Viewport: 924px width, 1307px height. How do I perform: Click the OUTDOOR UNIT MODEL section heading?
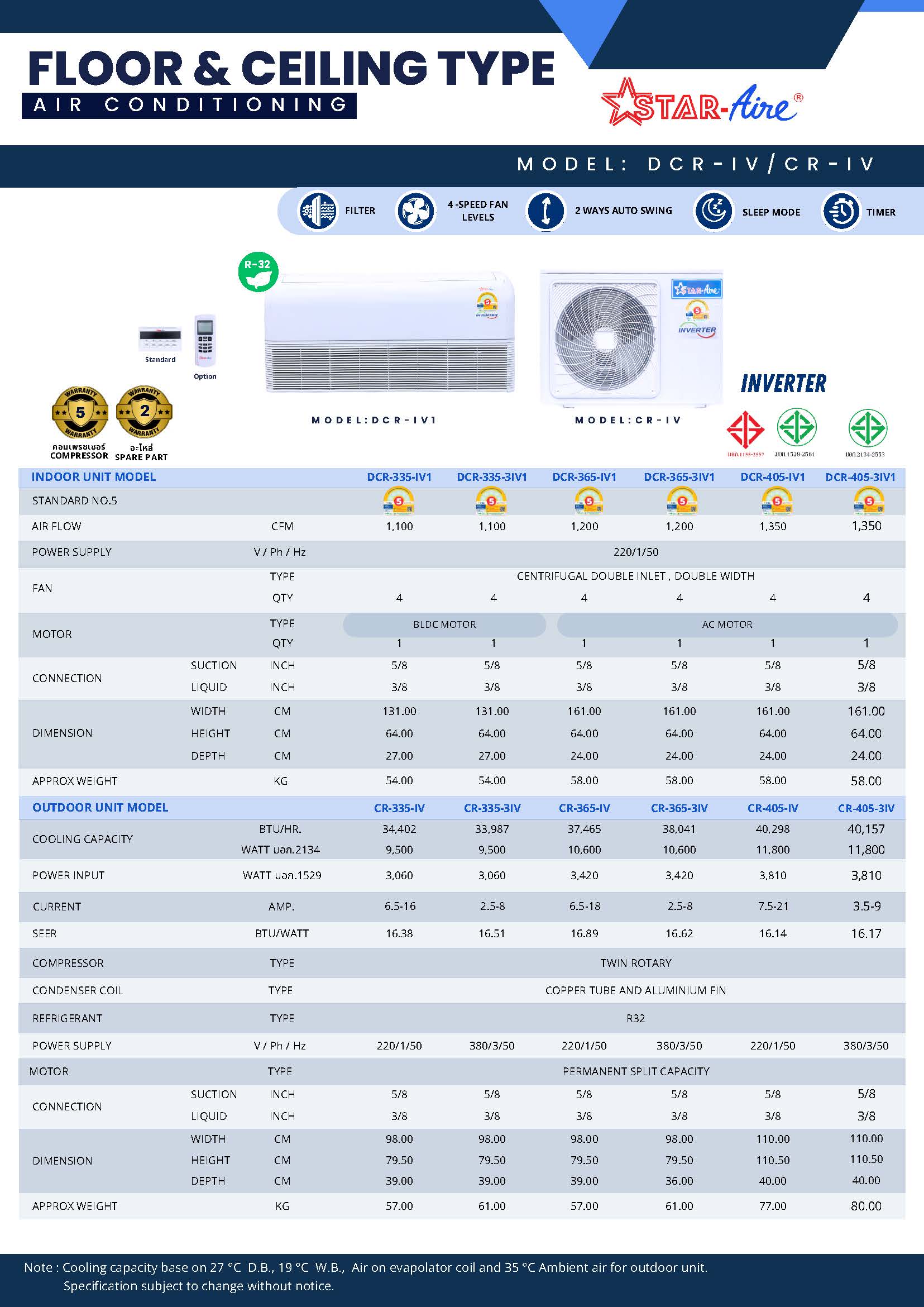coord(100,807)
